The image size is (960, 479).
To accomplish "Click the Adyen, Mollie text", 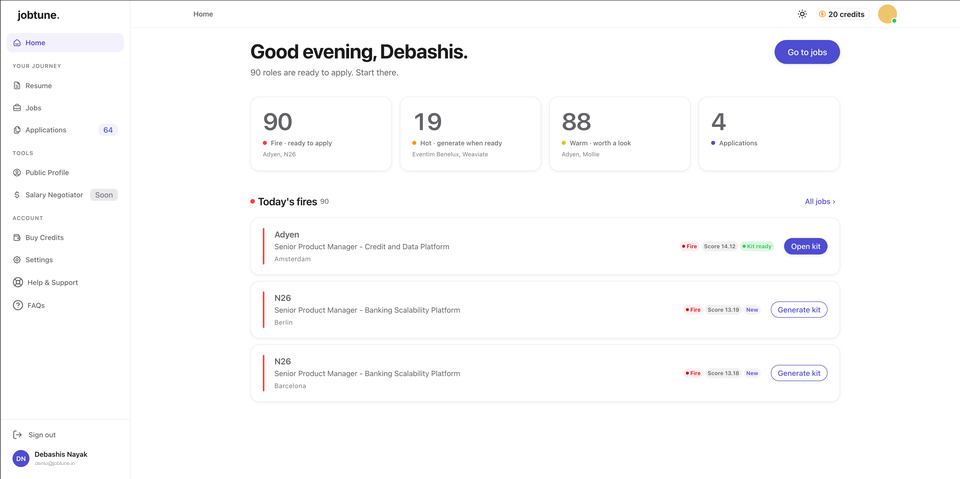I will coord(580,154).
